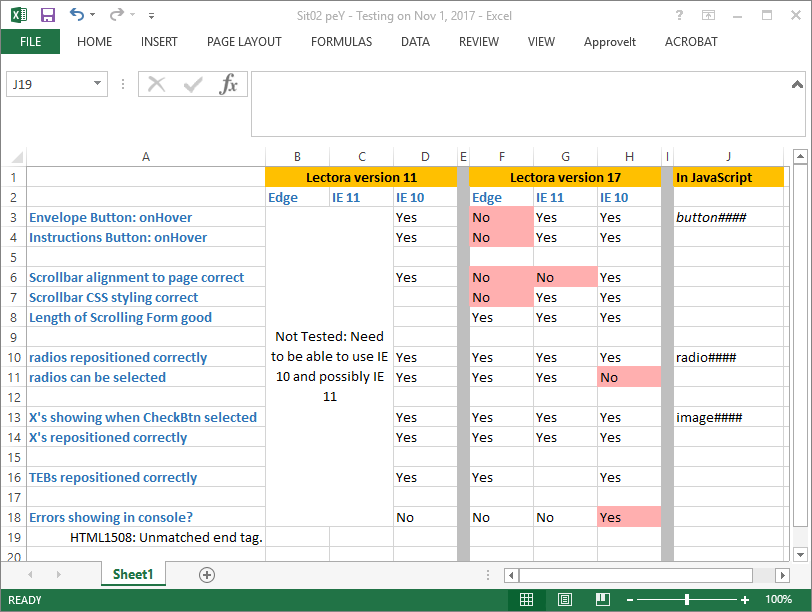Open the PAGE LAYOUT tab
The image size is (812, 612).
tap(244, 41)
